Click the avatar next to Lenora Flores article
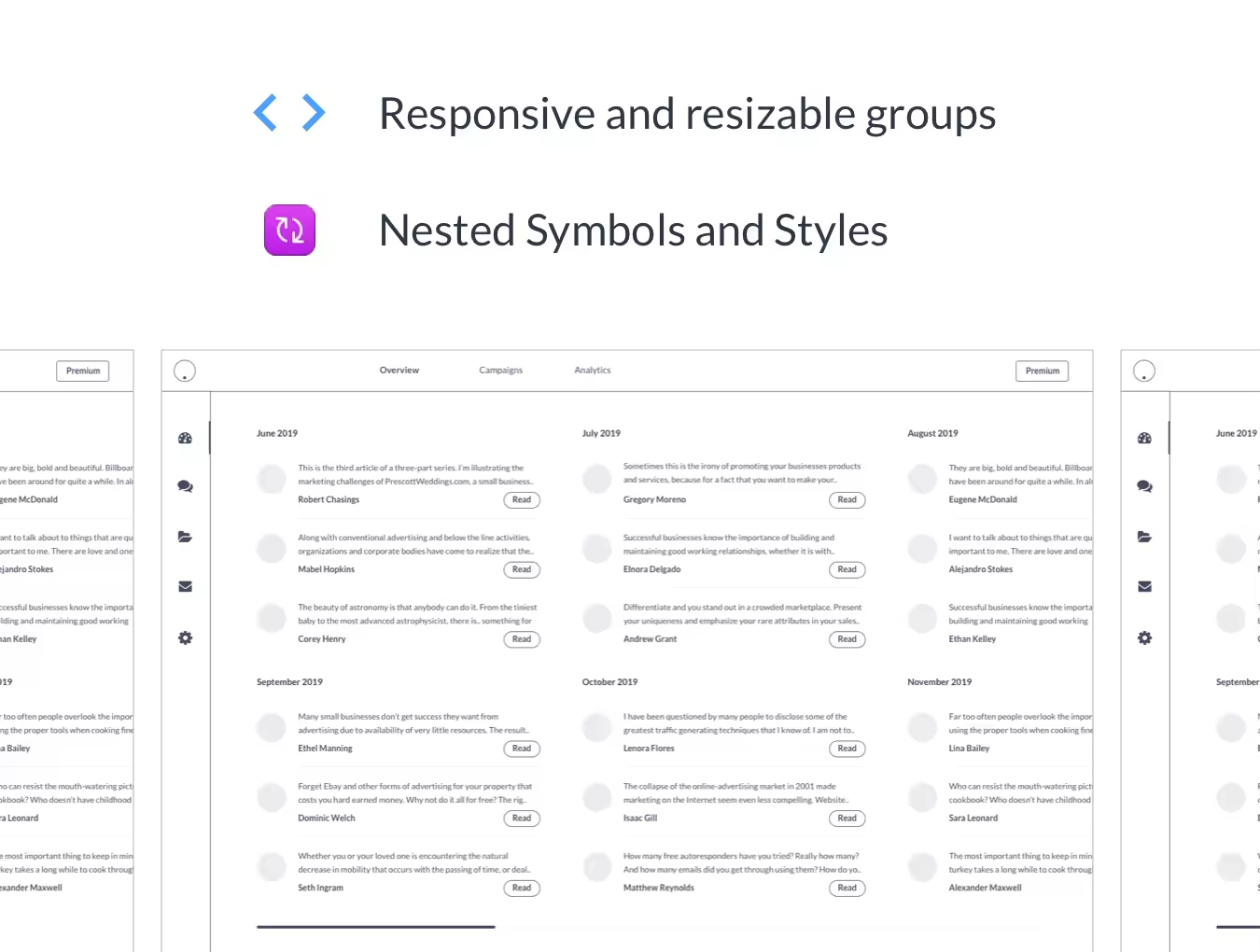This screenshot has height=952, width=1260. click(x=597, y=727)
